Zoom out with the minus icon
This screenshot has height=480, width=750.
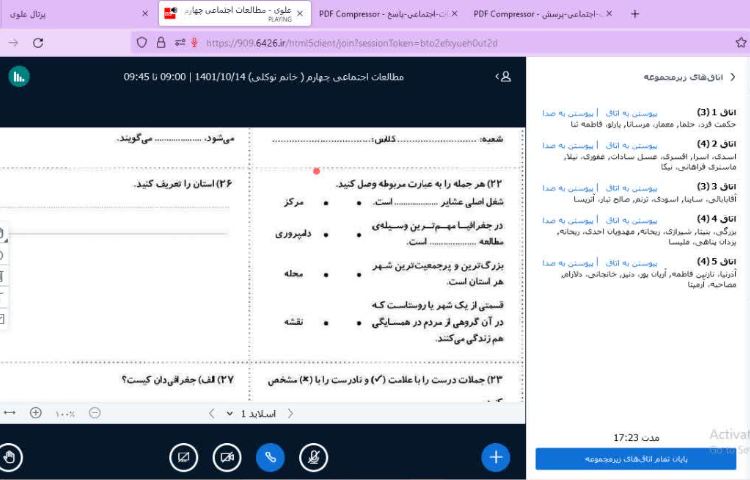click(95, 413)
